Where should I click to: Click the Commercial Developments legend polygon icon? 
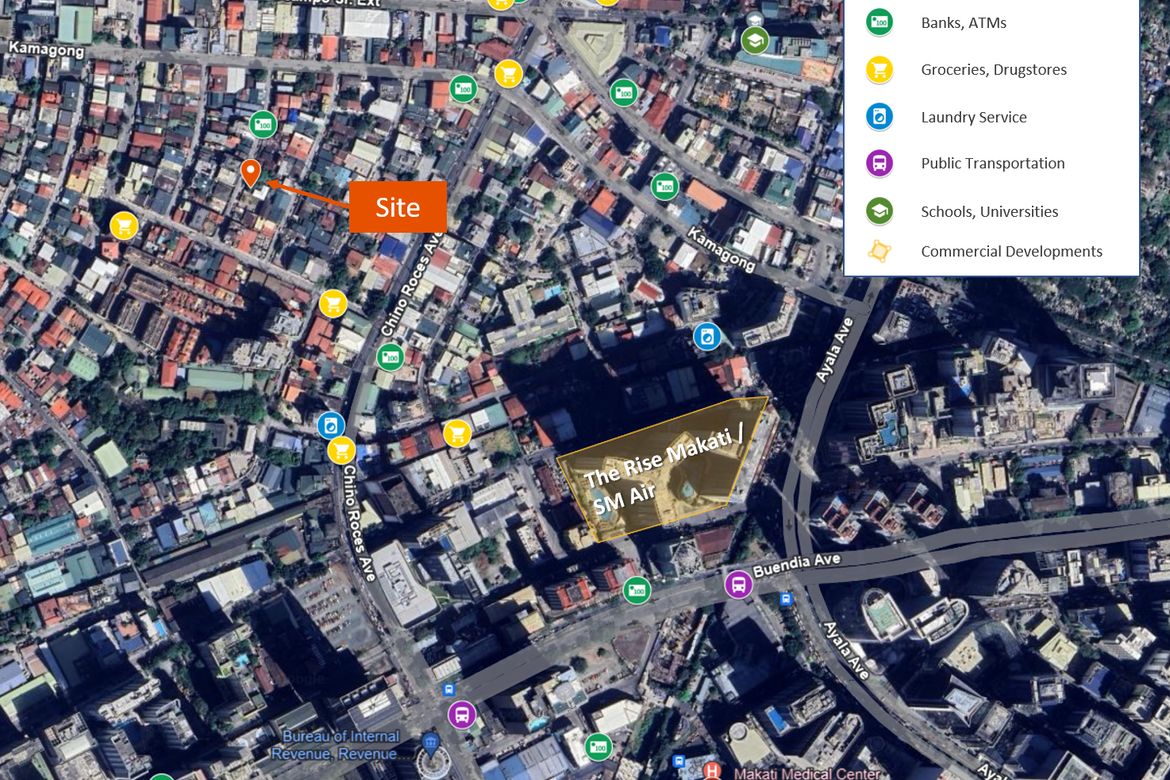coord(880,251)
